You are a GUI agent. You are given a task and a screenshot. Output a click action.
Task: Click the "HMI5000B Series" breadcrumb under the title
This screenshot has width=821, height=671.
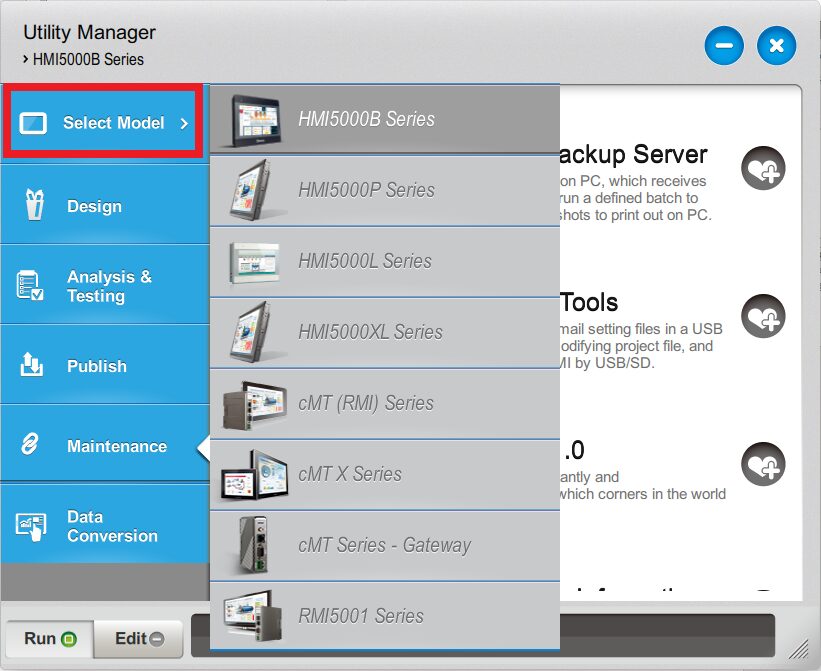(88, 60)
